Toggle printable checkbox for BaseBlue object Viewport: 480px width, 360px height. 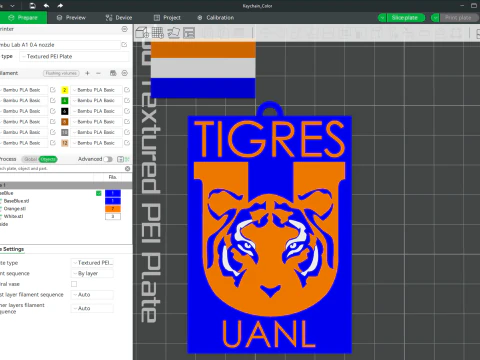(99, 193)
